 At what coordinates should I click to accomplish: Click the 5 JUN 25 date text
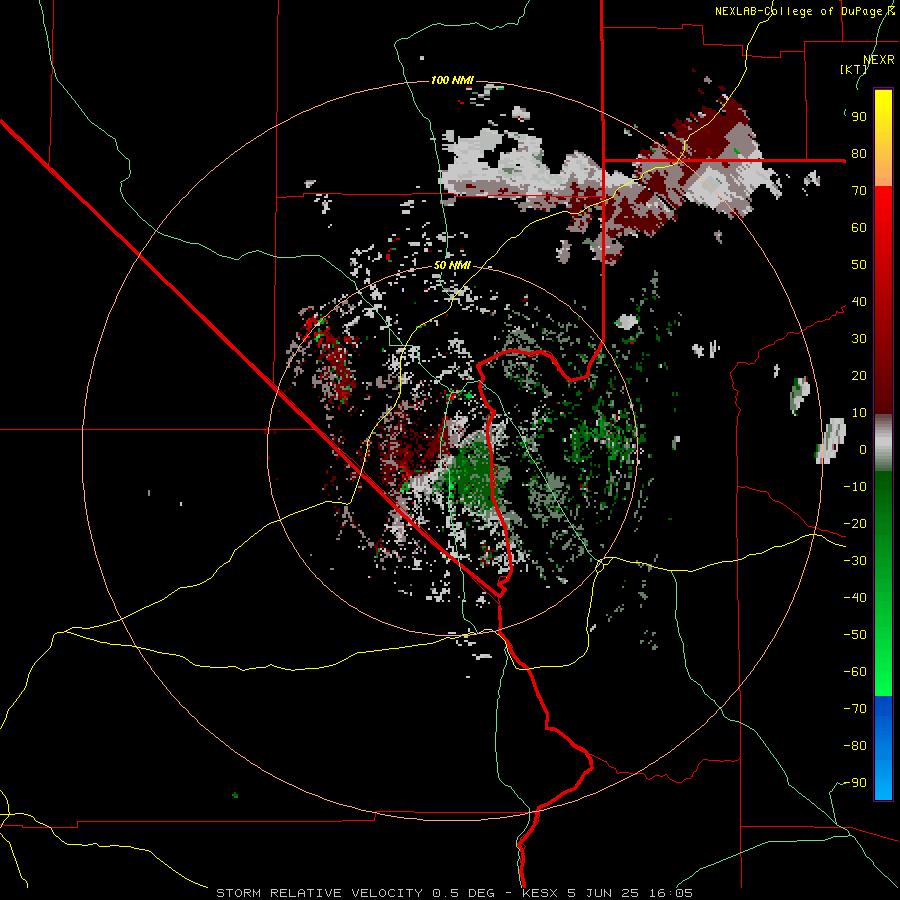603,893
